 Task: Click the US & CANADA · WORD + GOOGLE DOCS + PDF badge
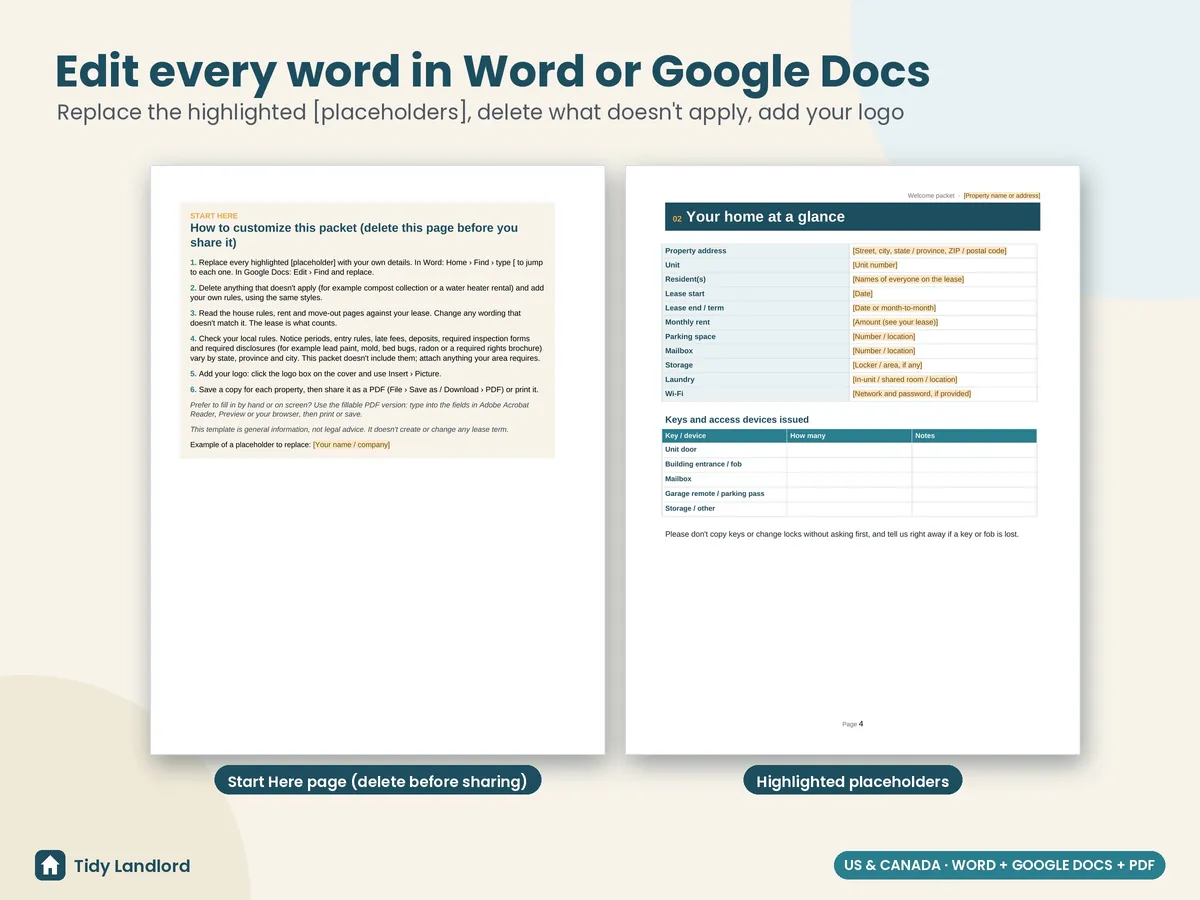999,865
